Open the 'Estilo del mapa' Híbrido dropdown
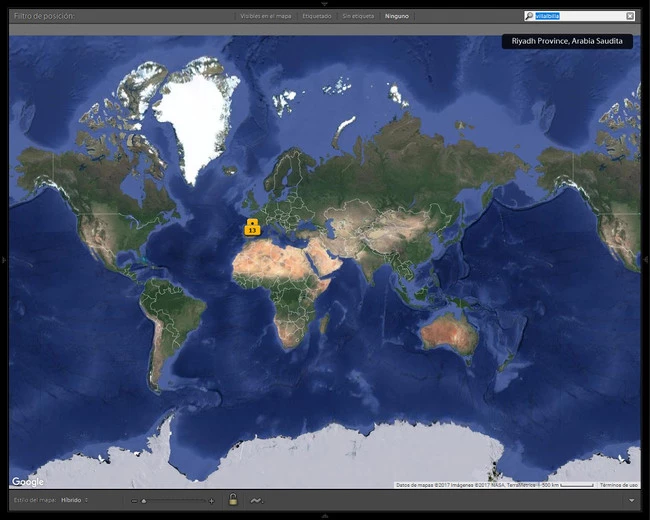Image resolution: width=650 pixels, height=520 pixels. (x=74, y=499)
